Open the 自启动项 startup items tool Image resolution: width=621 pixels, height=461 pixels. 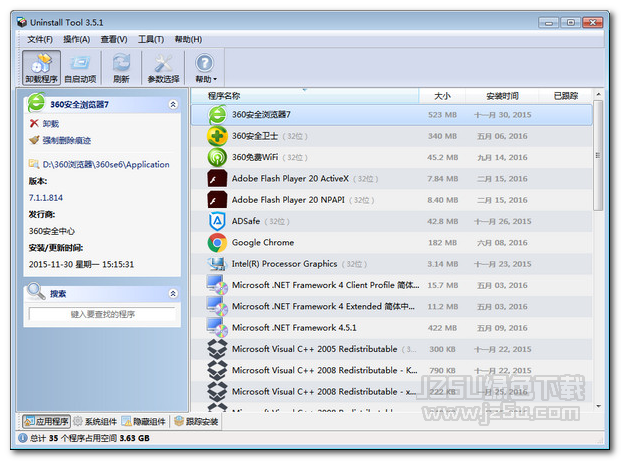80,68
